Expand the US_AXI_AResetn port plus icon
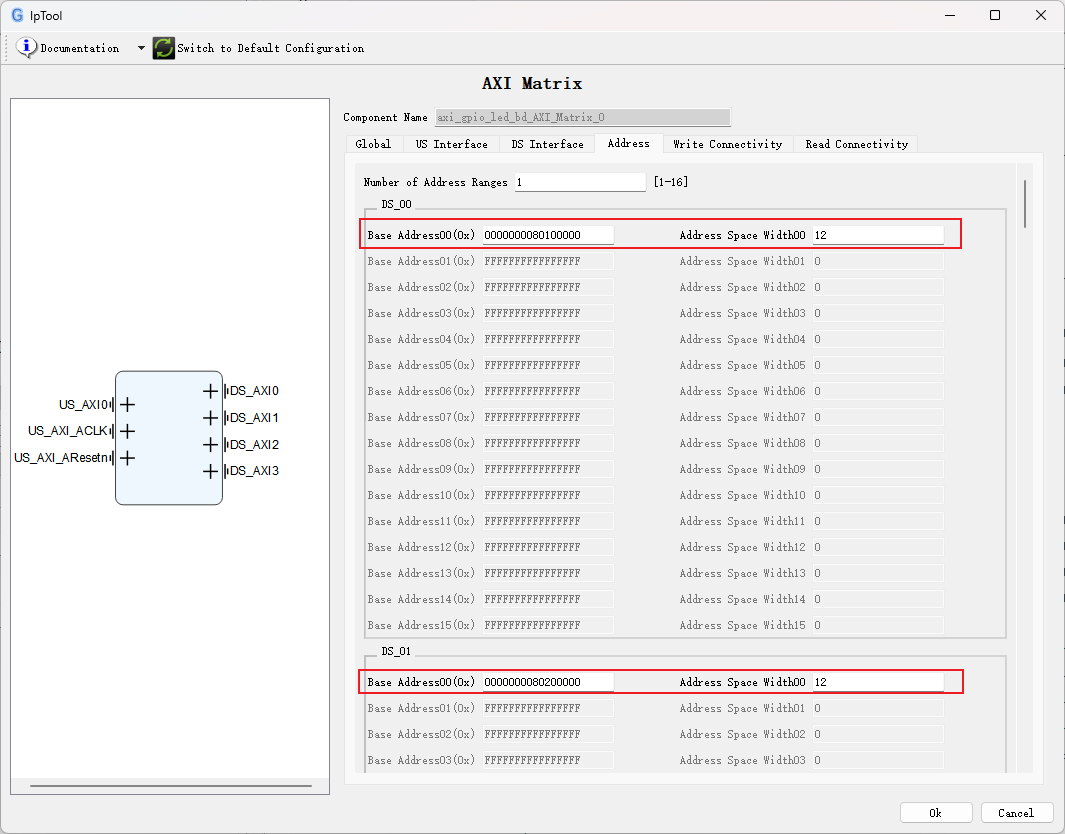The image size is (1065, 834). pos(128,458)
